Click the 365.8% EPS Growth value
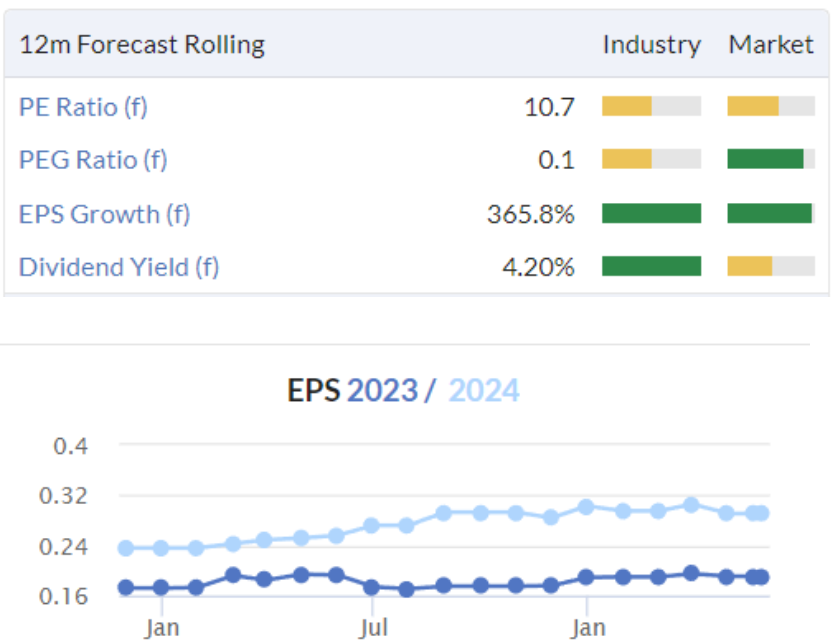Screen dimensions: 836x643 coord(530,214)
